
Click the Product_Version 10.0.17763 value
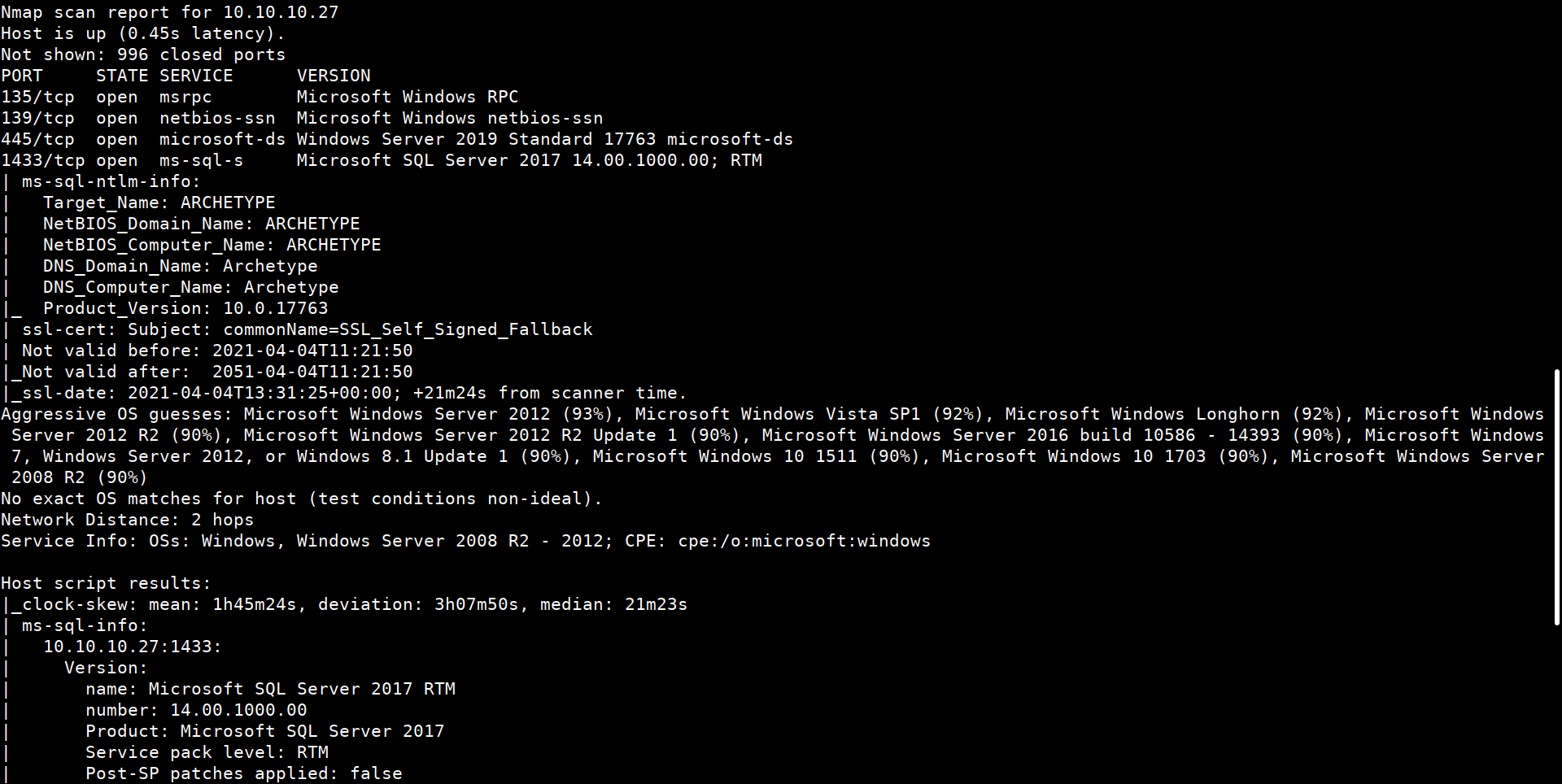[x=276, y=308]
